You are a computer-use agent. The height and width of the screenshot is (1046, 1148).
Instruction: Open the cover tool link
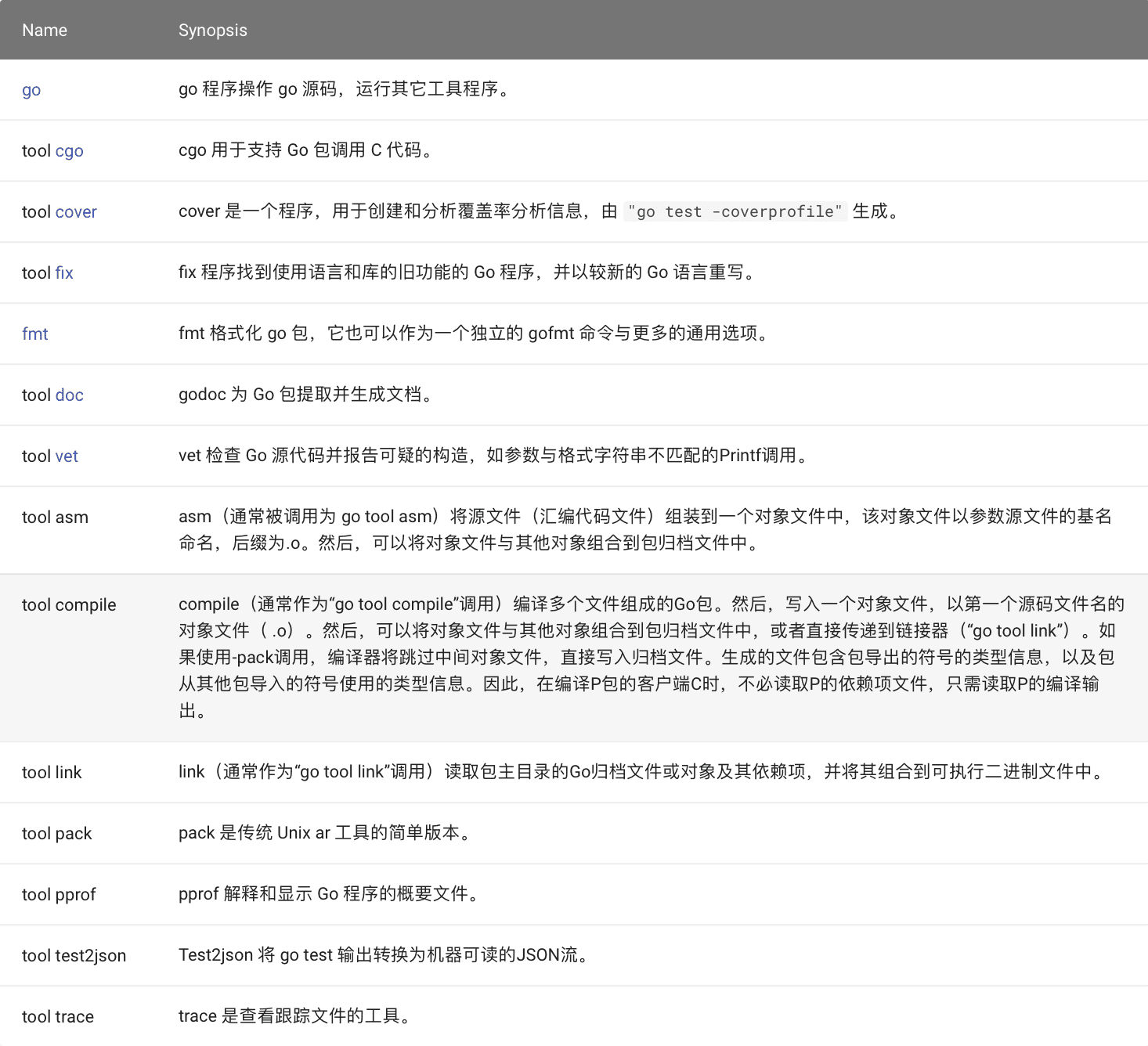76,212
